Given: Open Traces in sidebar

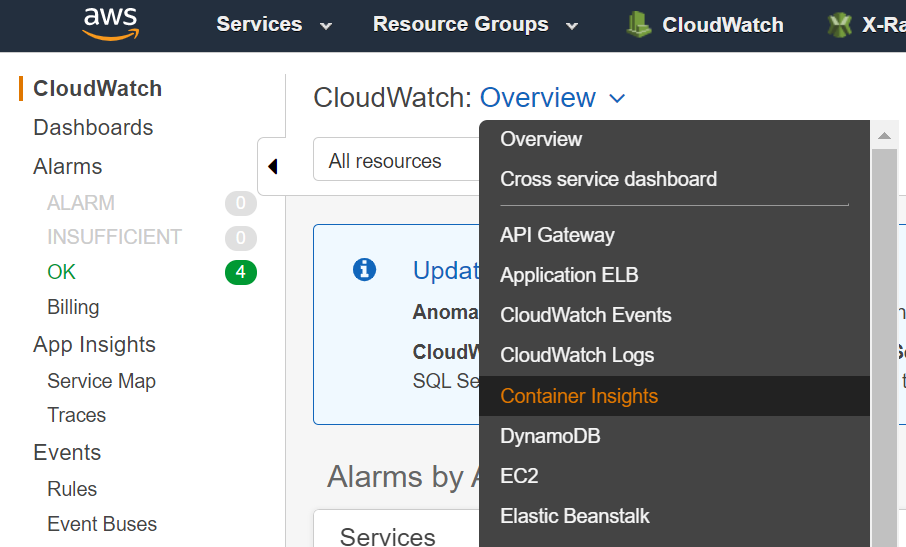Looking at the screenshot, I should 76,415.
